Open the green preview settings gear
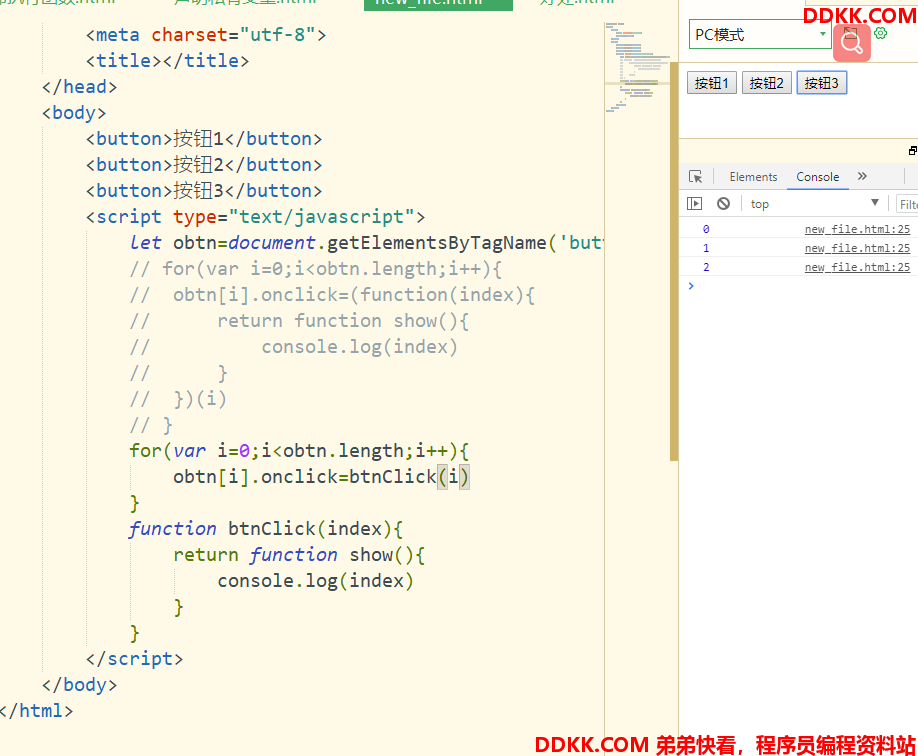Viewport: 918px width, 756px height. pos(881,33)
